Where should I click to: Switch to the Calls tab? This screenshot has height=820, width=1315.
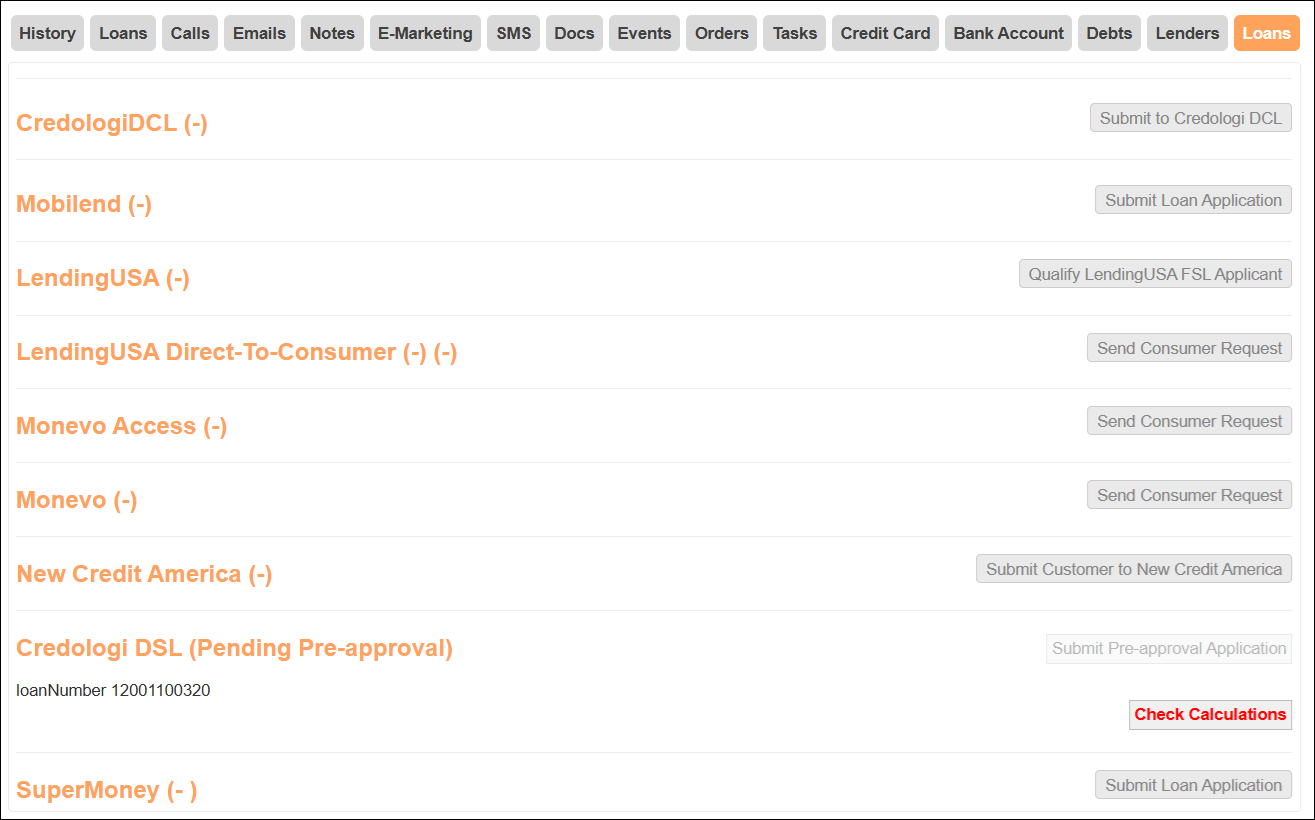[x=190, y=33]
